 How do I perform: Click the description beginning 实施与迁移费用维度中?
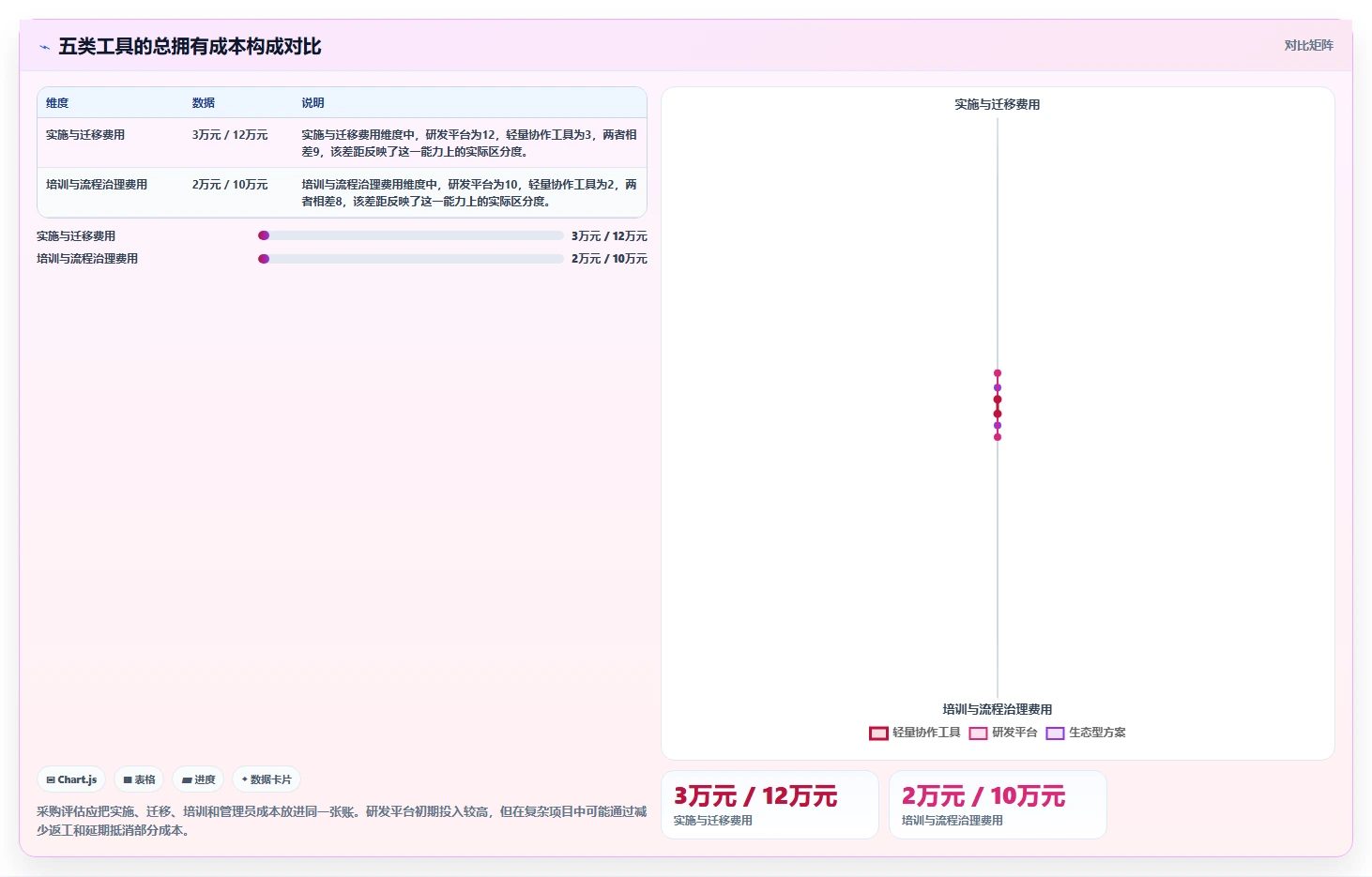point(469,144)
